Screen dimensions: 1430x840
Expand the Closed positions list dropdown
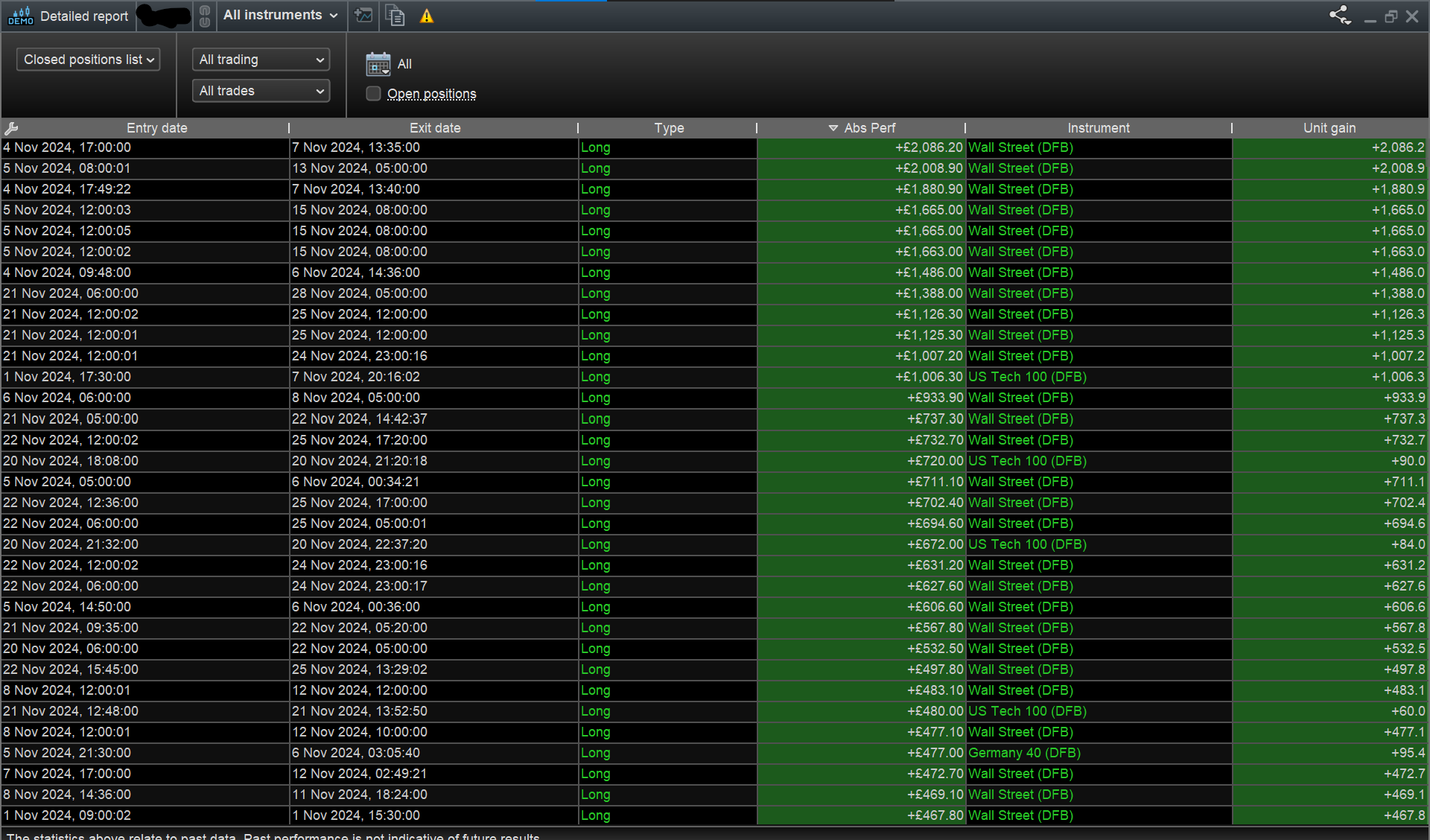[89, 60]
